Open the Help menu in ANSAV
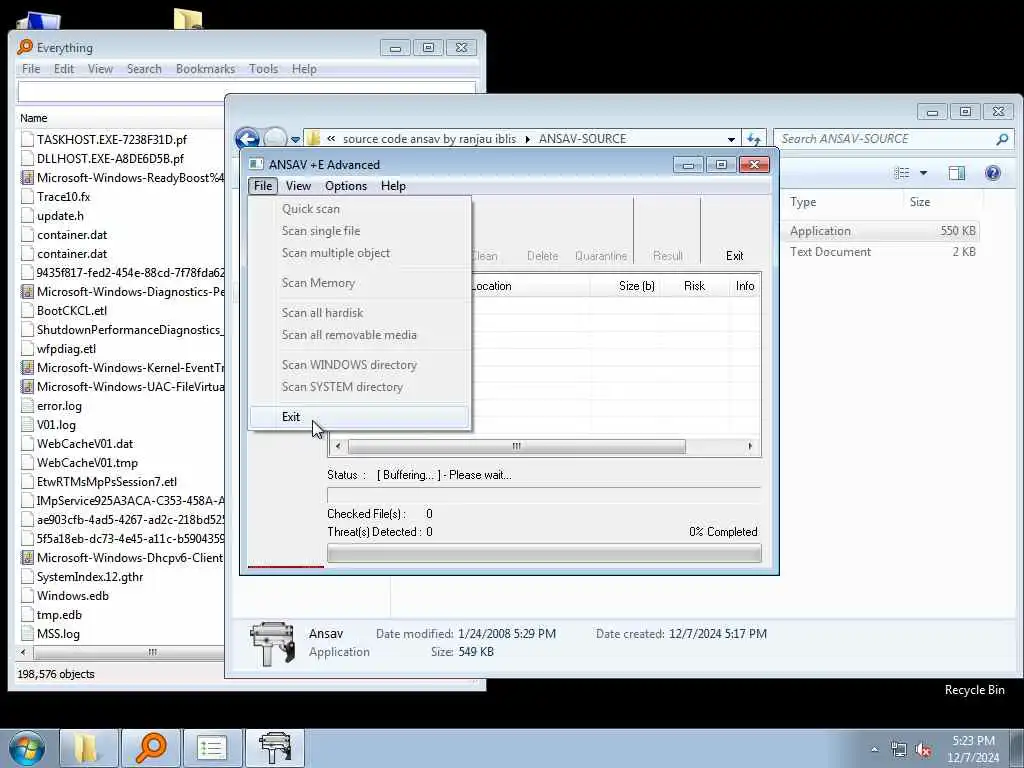Image resolution: width=1024 pixels, height=768 pixels. pyautogui.click(x=393, y=186)
